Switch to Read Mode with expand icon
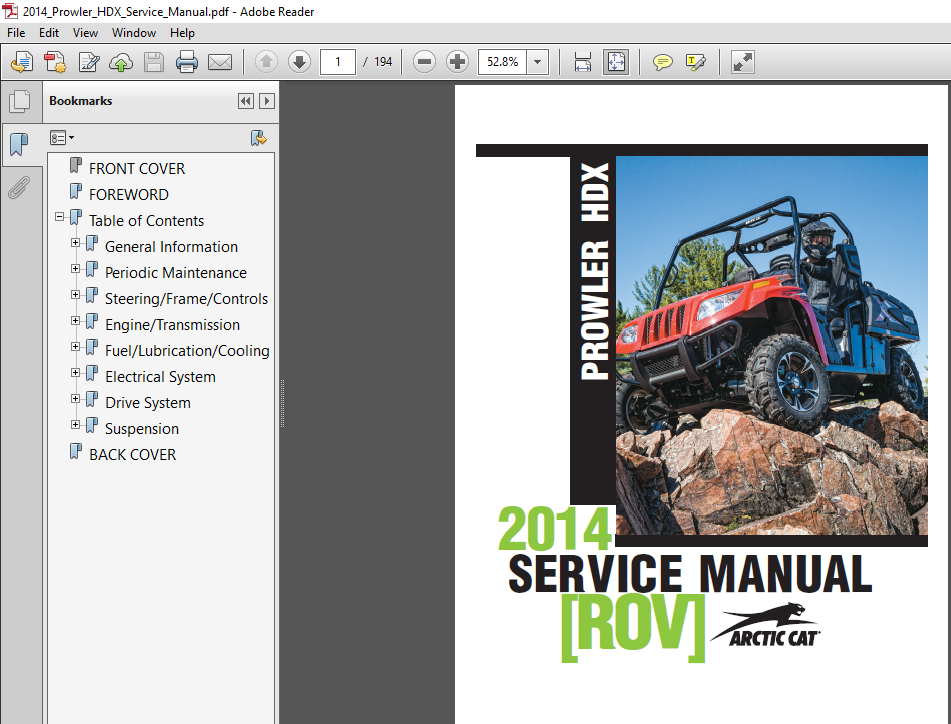 coord(742,62)
